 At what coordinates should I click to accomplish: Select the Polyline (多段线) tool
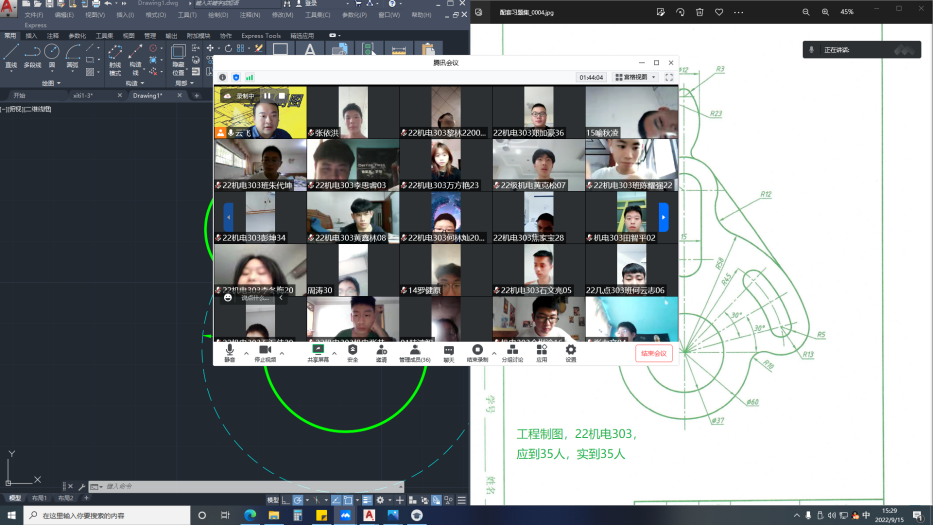click(32, 56)
